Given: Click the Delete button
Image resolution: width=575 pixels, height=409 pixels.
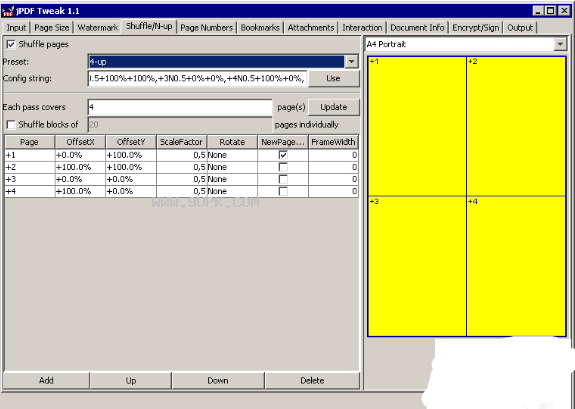Looking at the screenshot, I should (312, 380).
